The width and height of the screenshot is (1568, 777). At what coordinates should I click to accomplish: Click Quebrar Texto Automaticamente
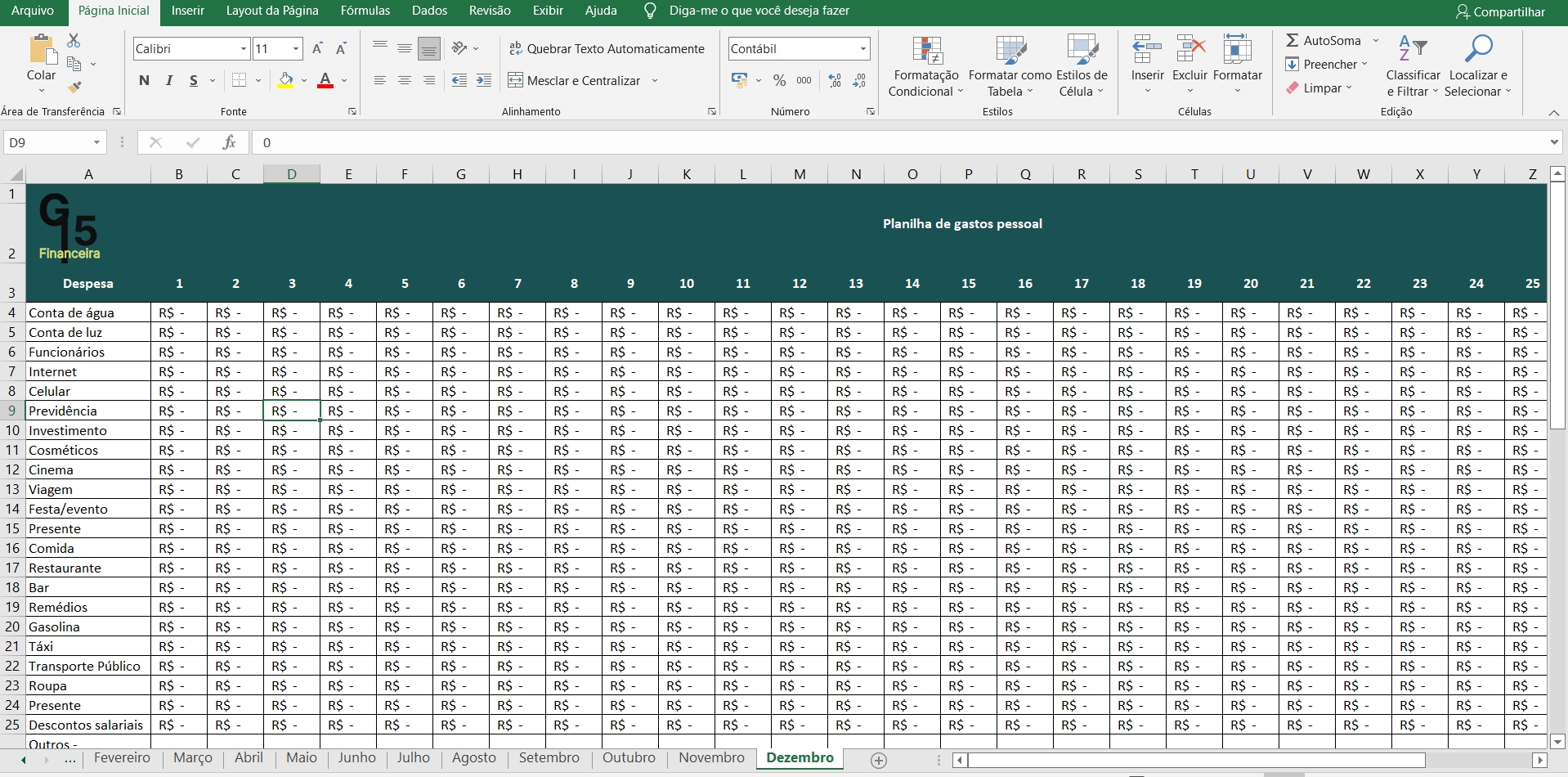[x=607, y=49]
